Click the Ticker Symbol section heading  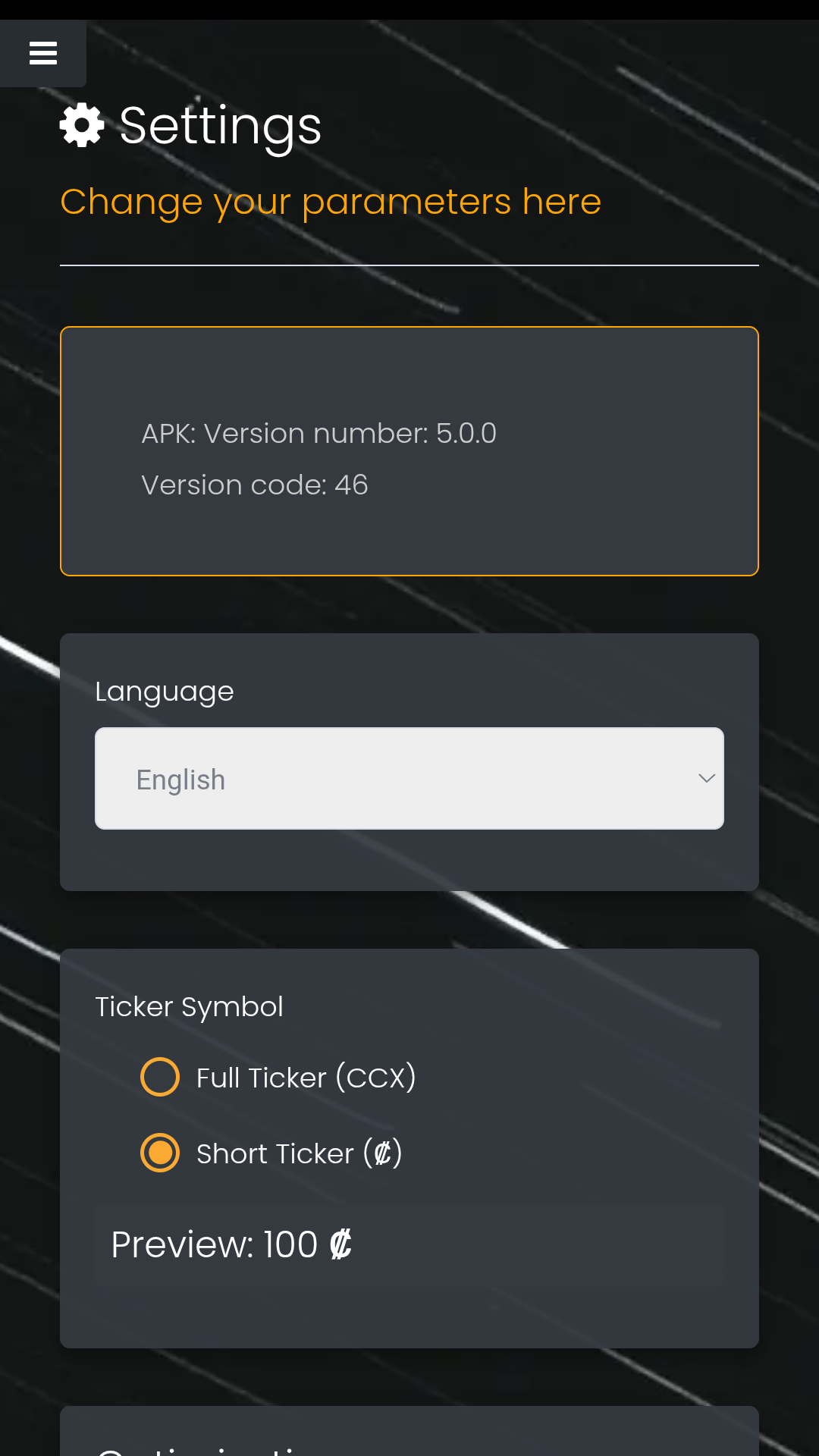tap(189, 1007)
